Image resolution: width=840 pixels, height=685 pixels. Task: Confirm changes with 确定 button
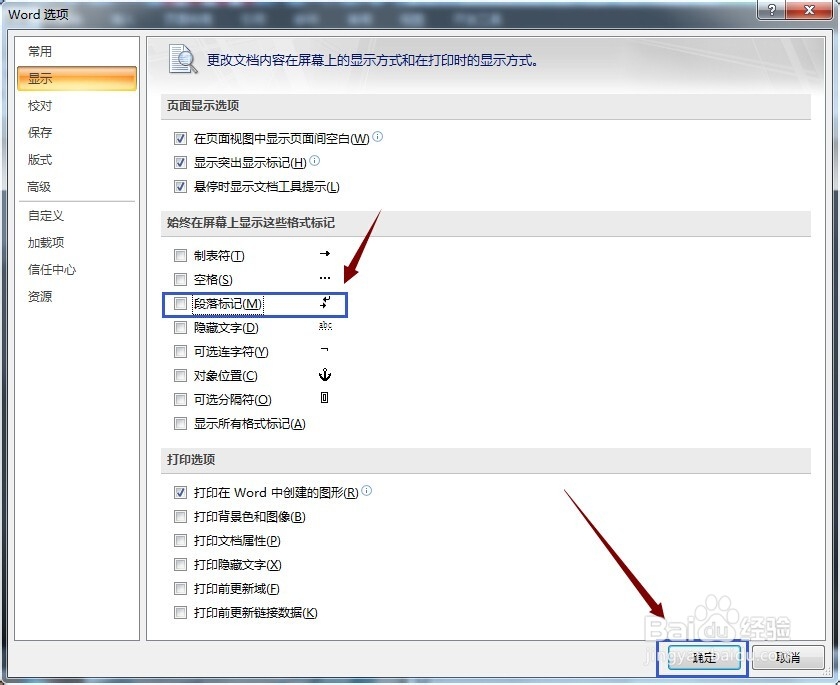(704, 657)
